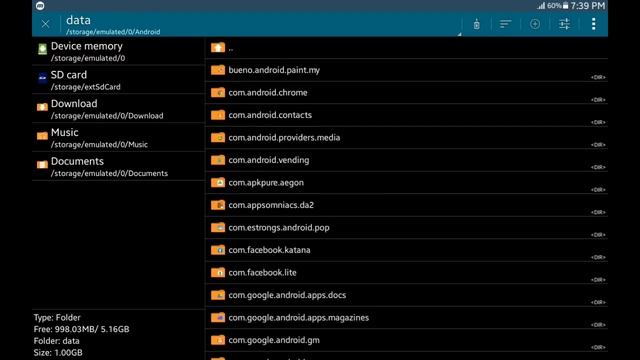Open com.facebook.lite folder
This screenshot has height=360, width=640.
click(x=407, y=272)
